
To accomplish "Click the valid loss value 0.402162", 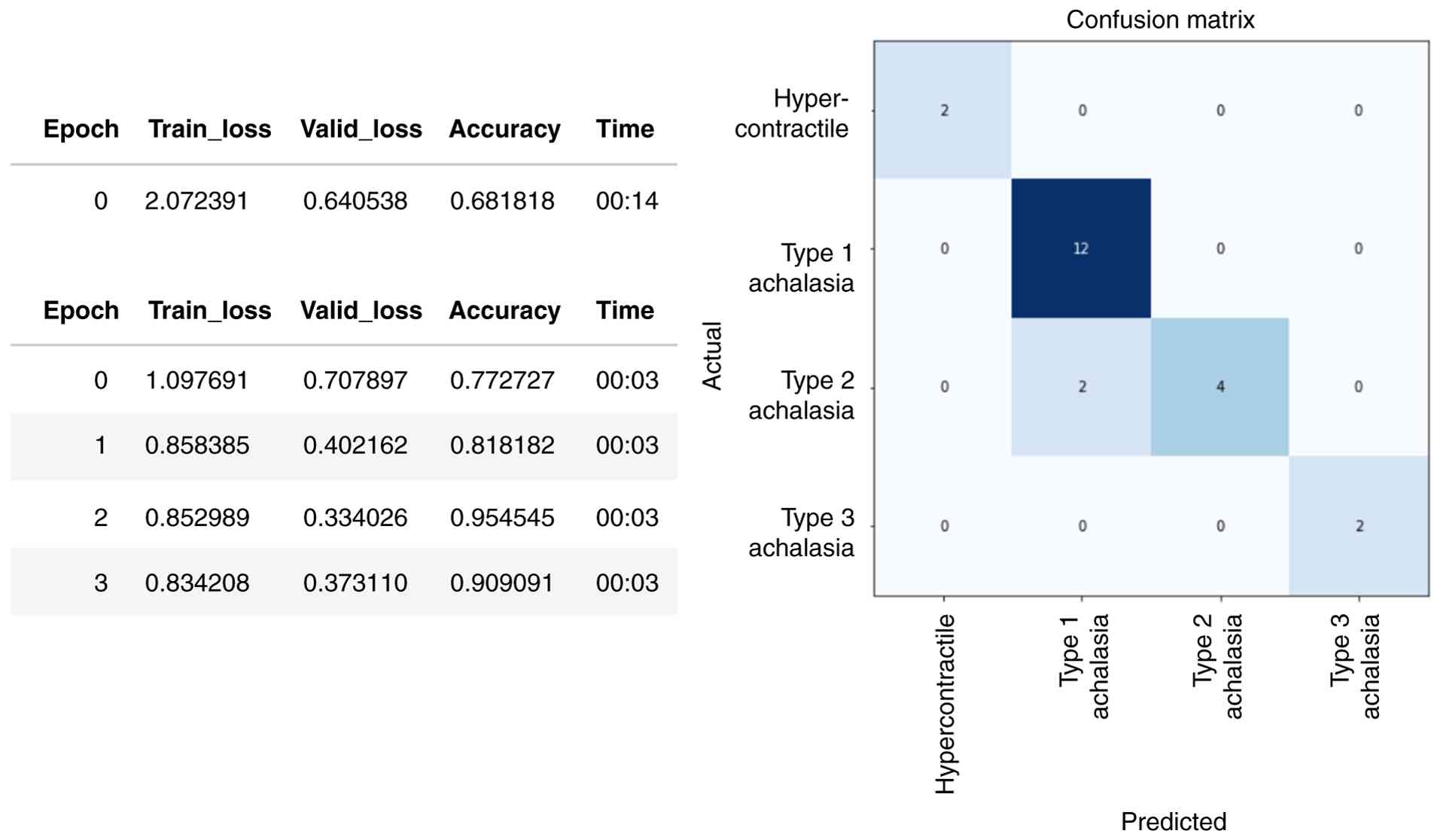I will 355,446.
